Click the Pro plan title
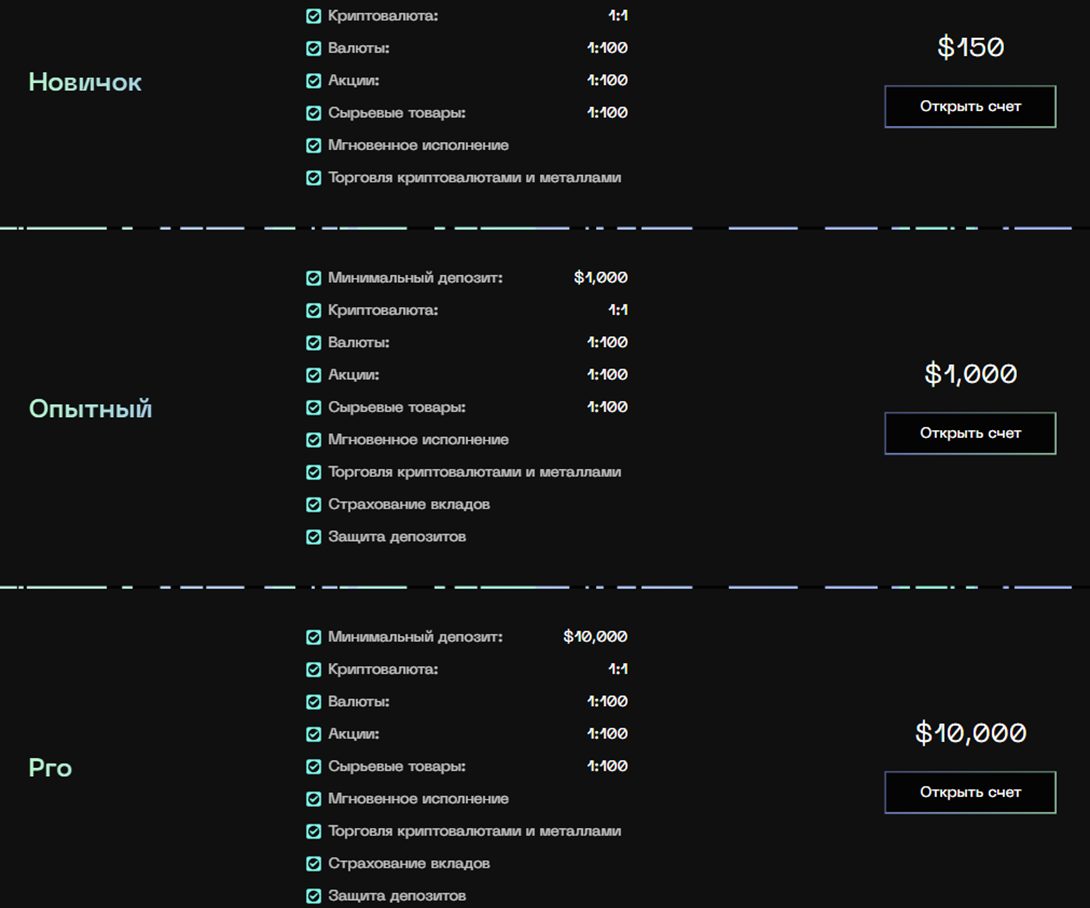This screenshot has height=908, width=1090. click(x=50, y=768)
